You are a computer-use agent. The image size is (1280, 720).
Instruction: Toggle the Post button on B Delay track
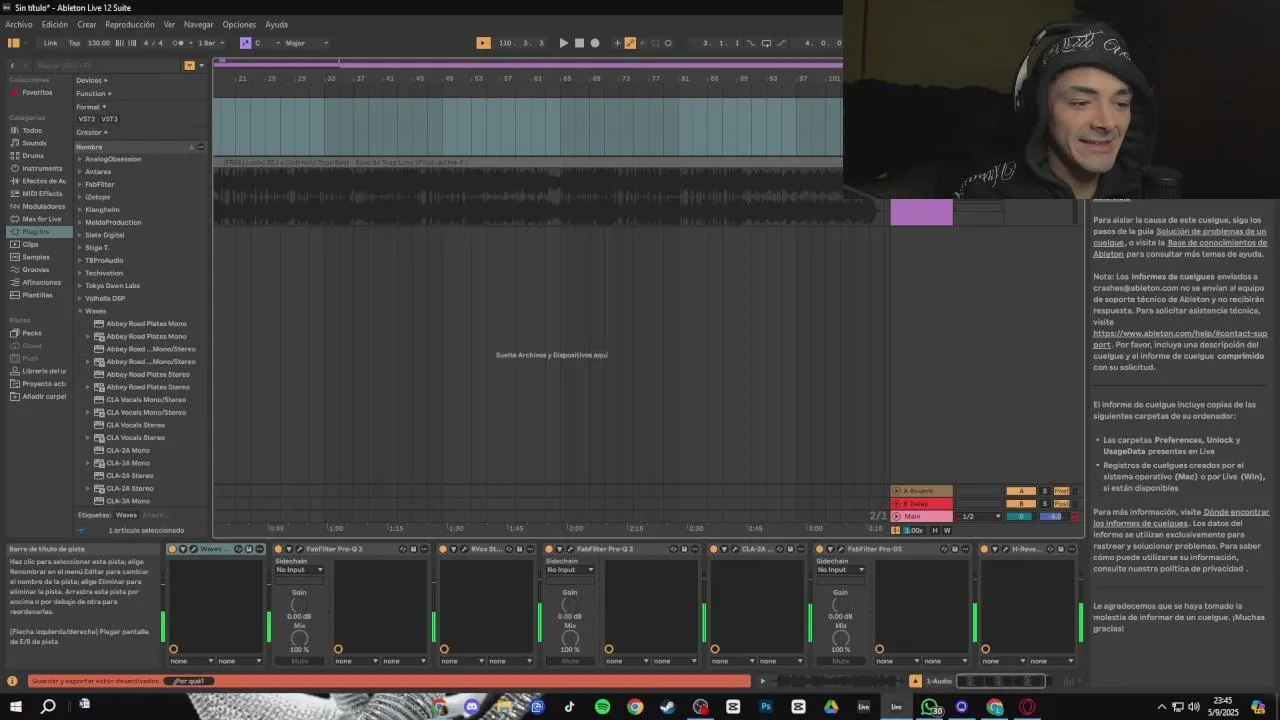click(1061, 504)
